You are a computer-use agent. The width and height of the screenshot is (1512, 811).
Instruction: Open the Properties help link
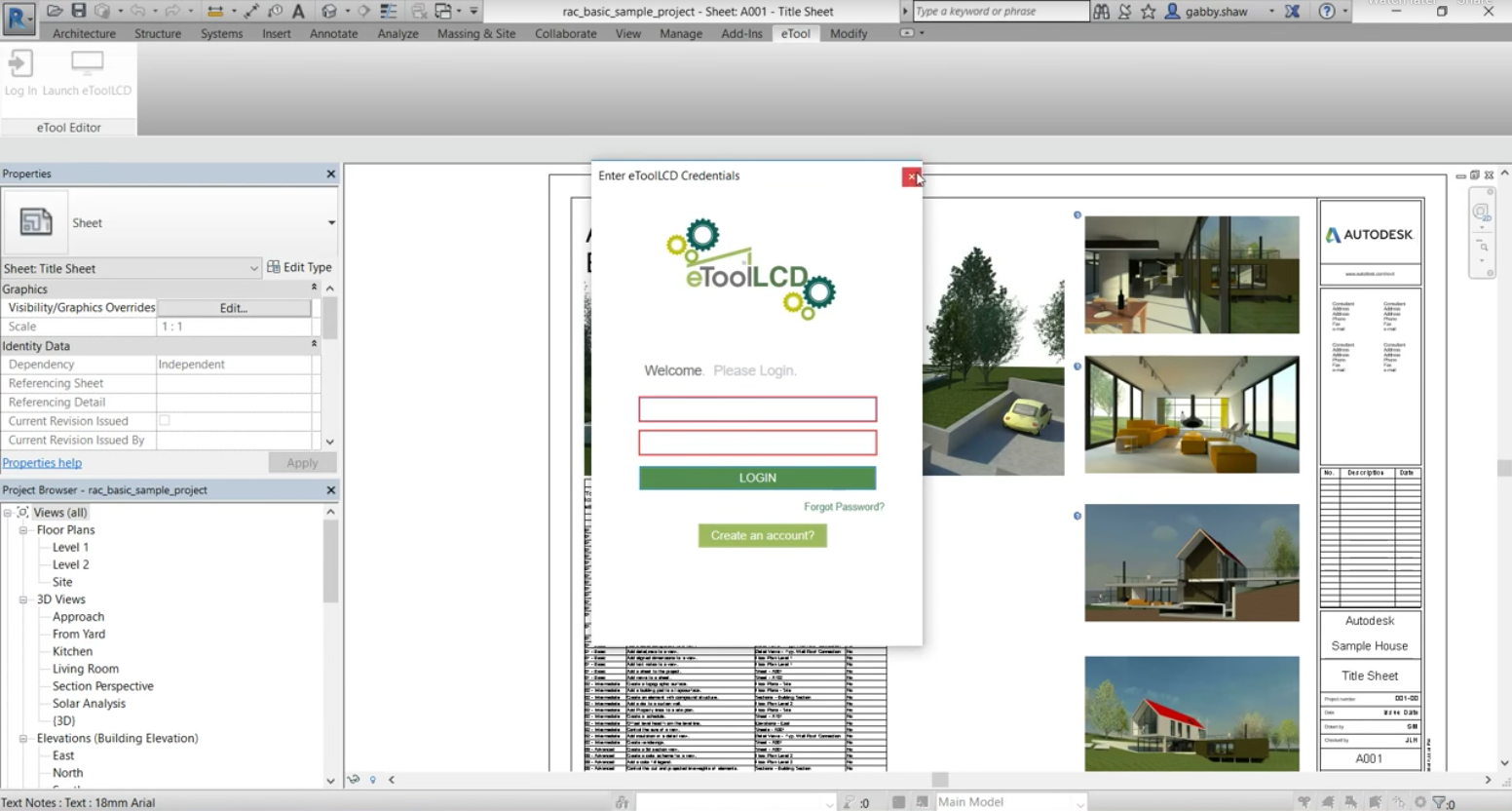tap(42, 463)
